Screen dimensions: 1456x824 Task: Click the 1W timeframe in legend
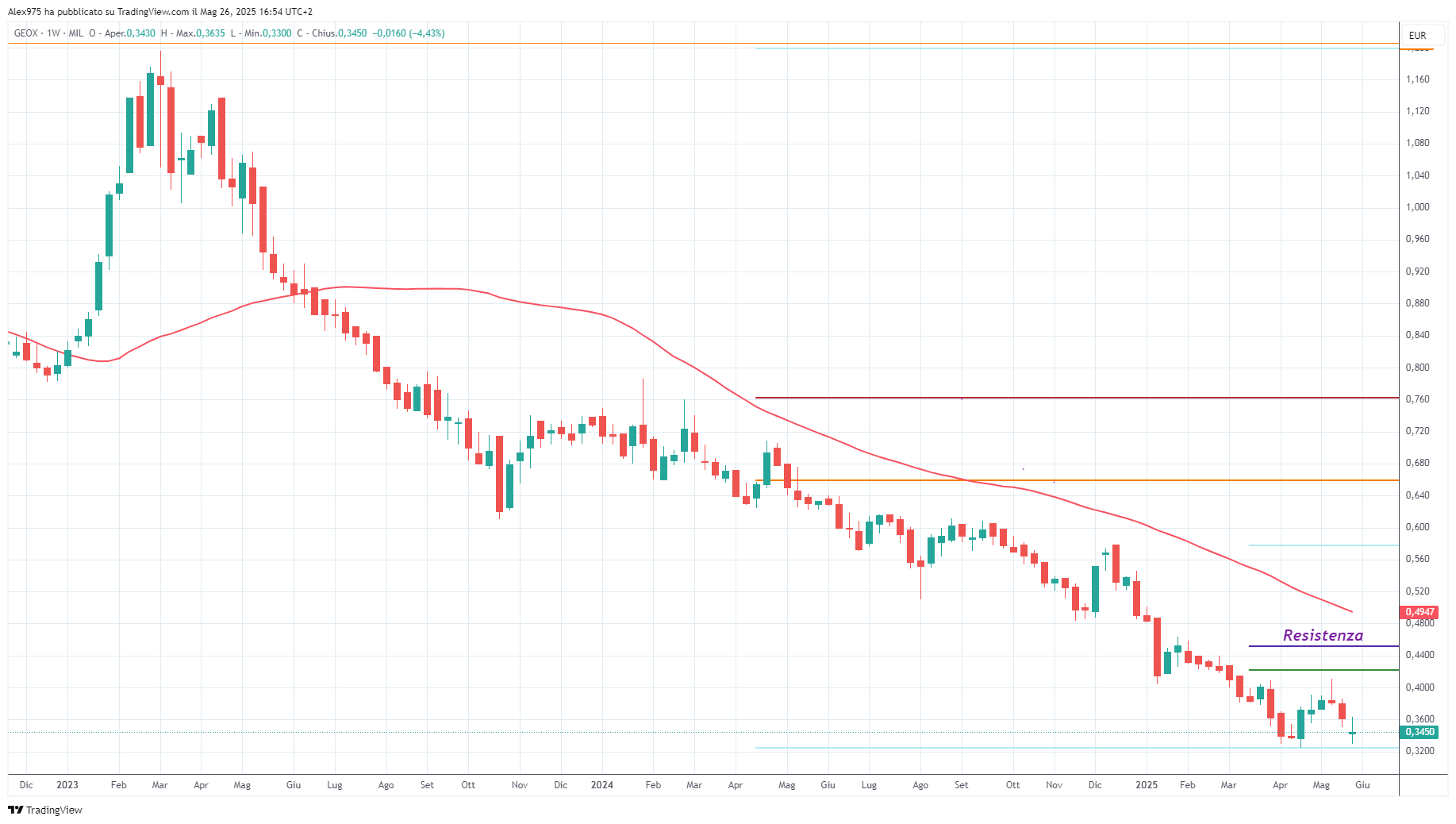coord(53,33)
